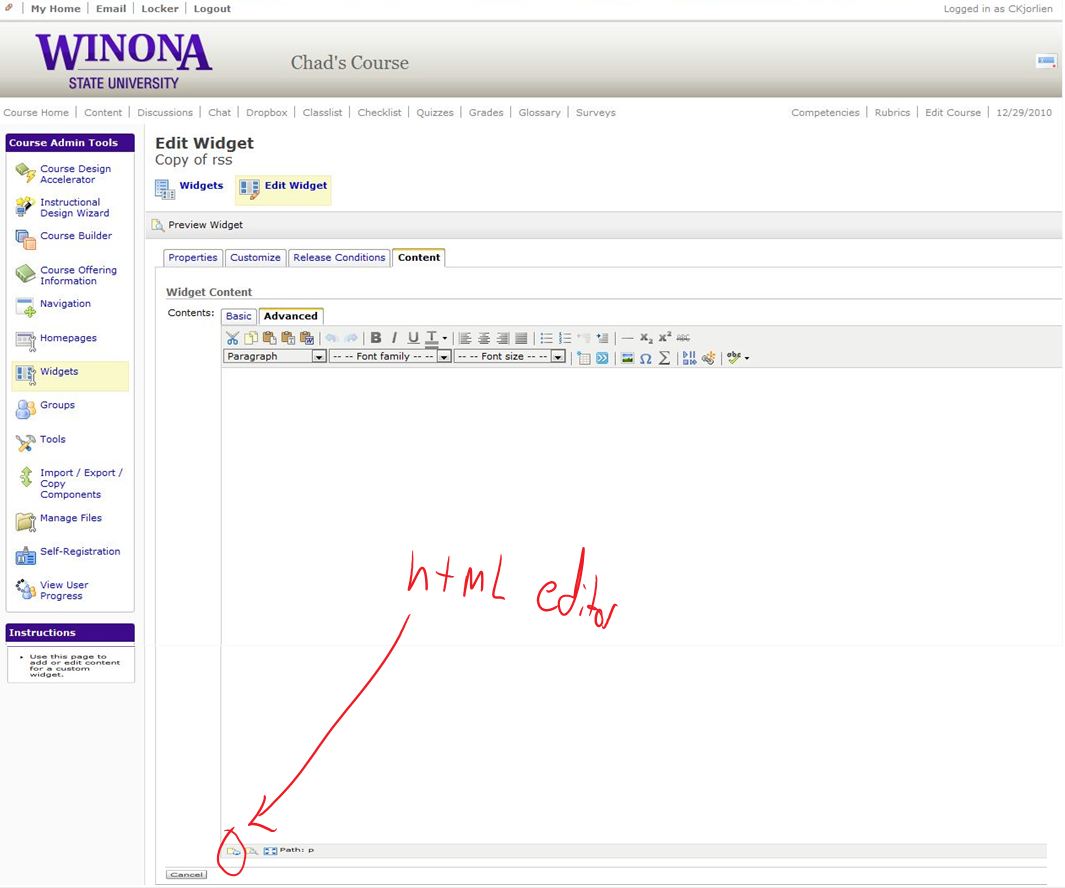
Task: Apply superscript formatting
Action: click(664, 338)
